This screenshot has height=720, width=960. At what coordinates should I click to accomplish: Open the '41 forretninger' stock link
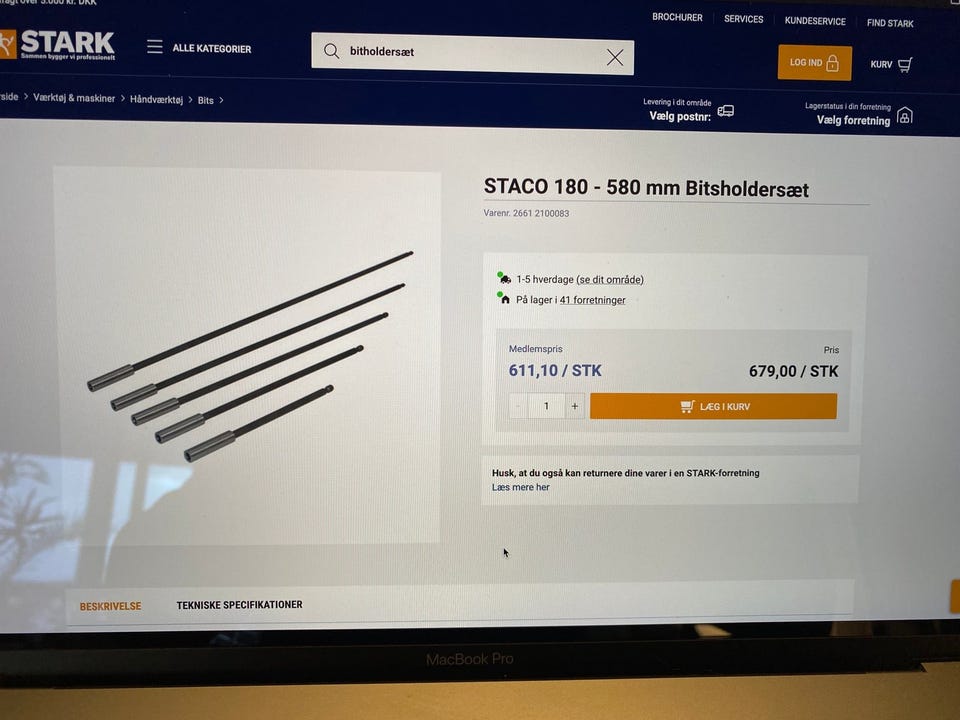click(593, 300)
